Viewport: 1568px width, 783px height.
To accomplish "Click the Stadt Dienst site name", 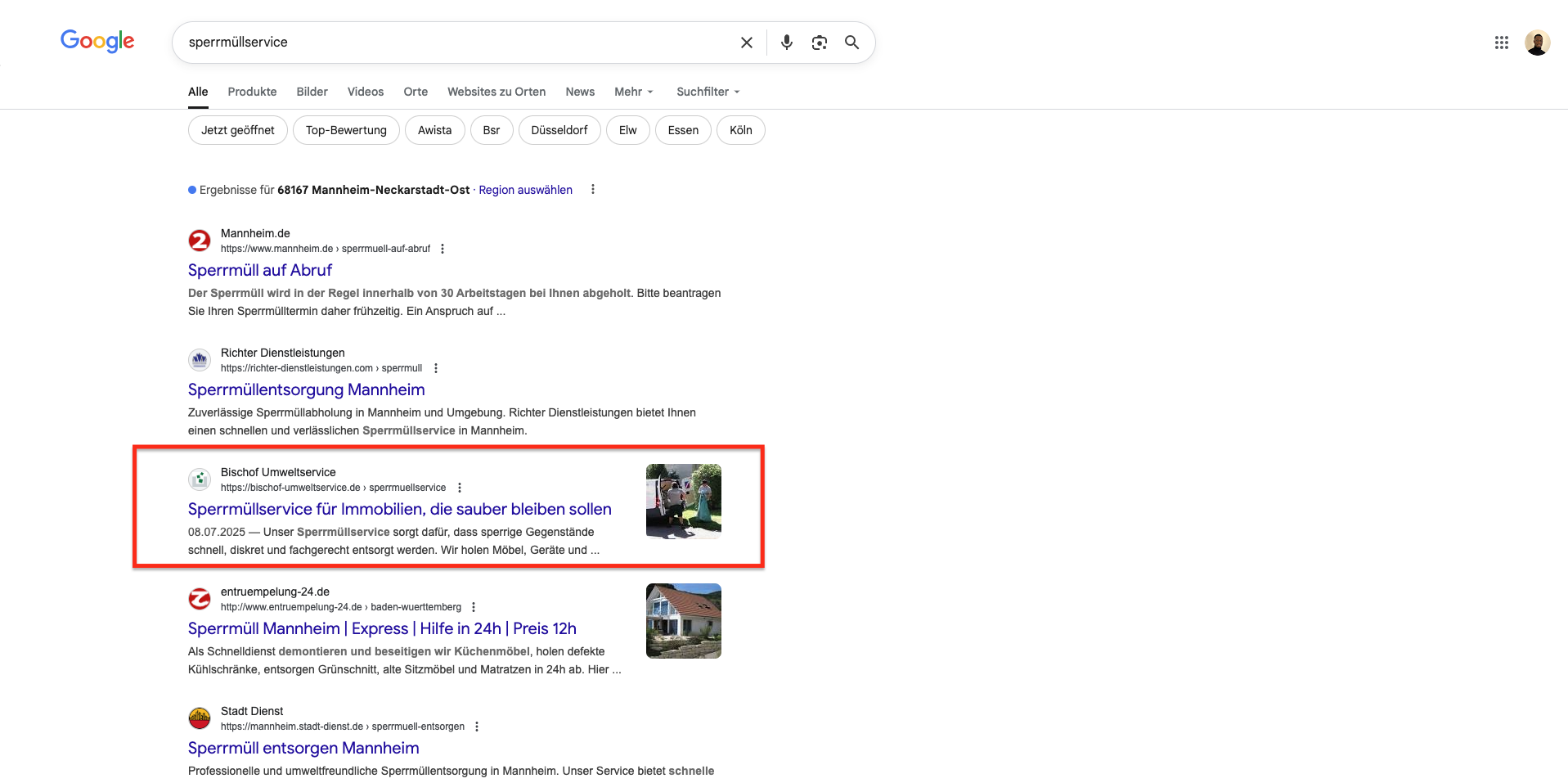I will [252, 711].
